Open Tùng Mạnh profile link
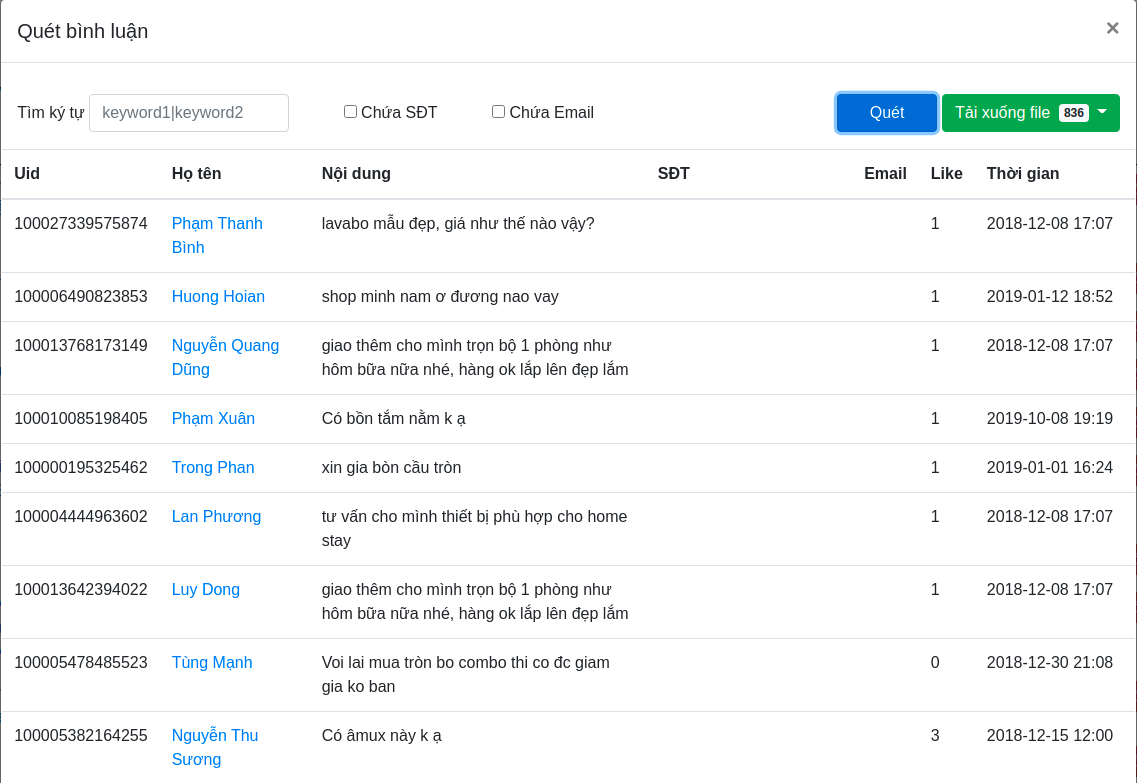1137x783 pixels. [x=212, y=663]
